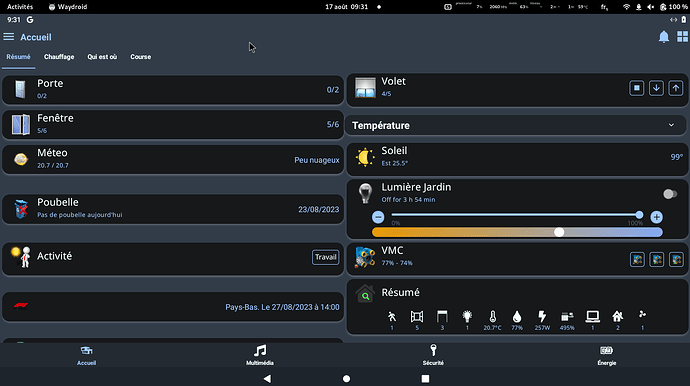Viewport: 690px width, 386px height.
Task: Open the hamburger menu beside Accueil
Action: pyautogui.click(x=9, y=37)
